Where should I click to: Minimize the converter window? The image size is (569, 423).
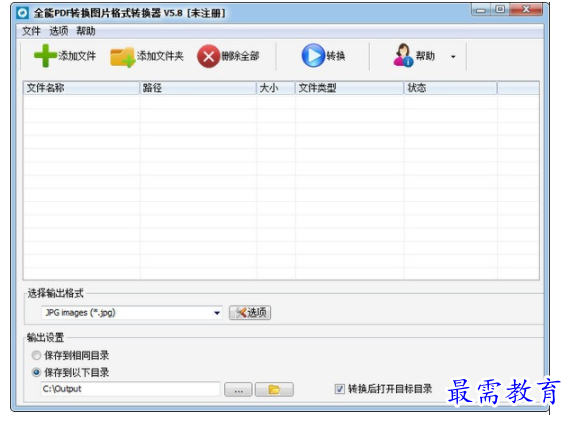pyautogui.click(x=481, y=10)
